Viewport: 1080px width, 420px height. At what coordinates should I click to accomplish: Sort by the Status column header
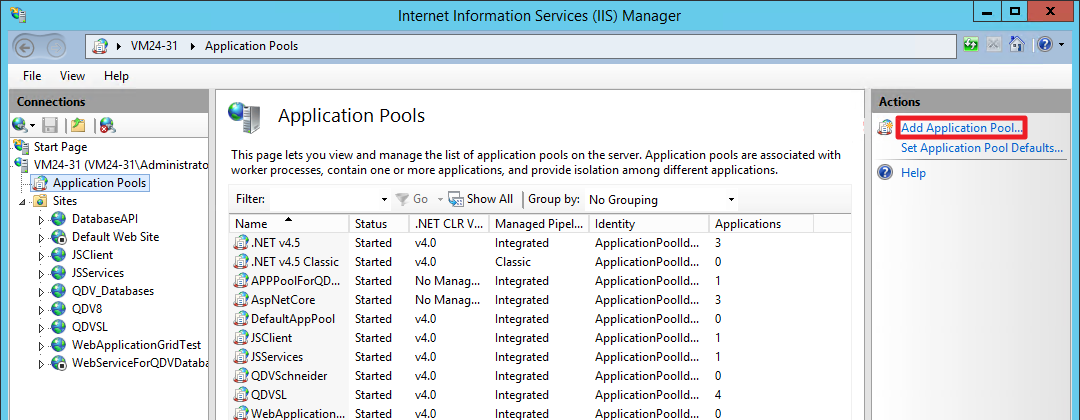click(x=370, y=224)
